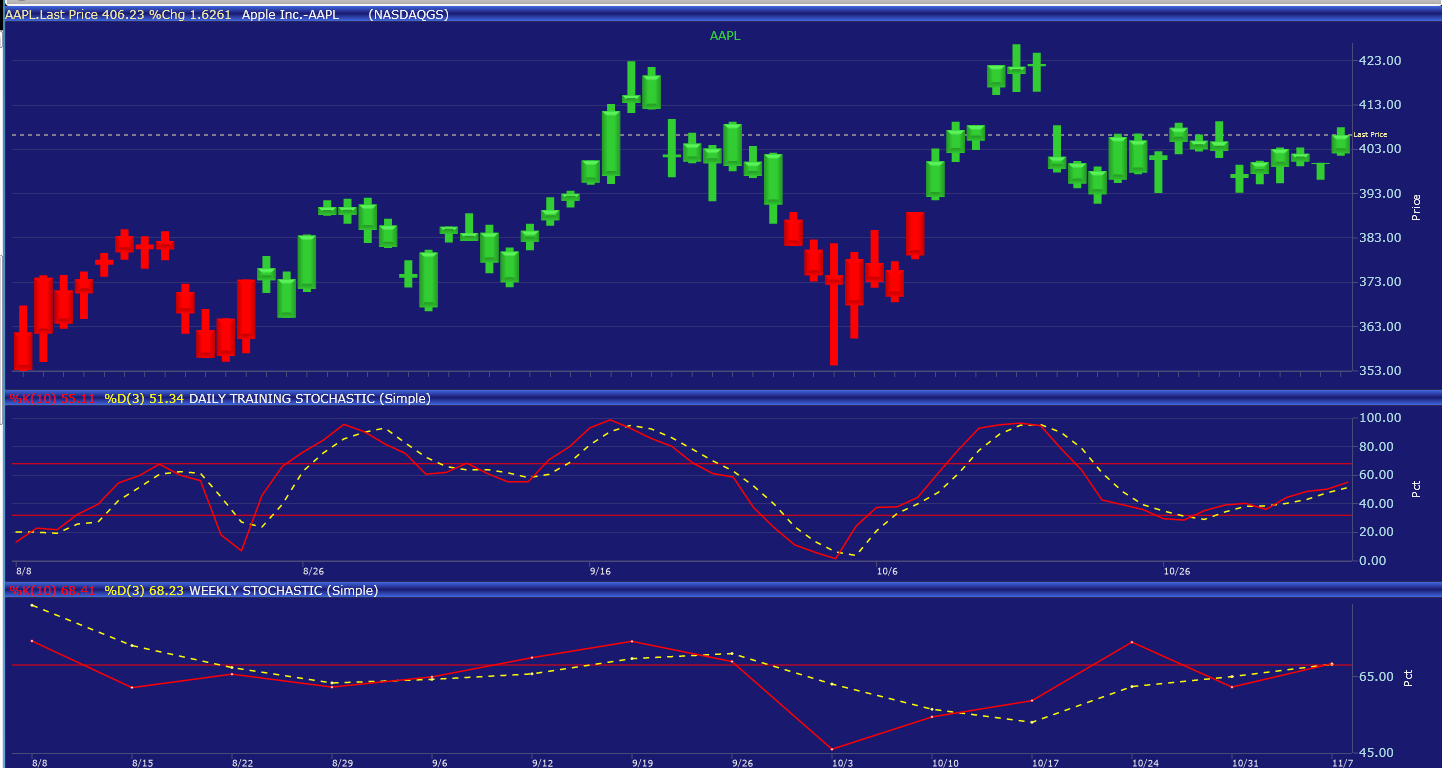Image resolution: width=1442 pixels, height=768 pixels.
Task: Click the vertical 'Price' axis title
Action: (x=1415, y=207)
